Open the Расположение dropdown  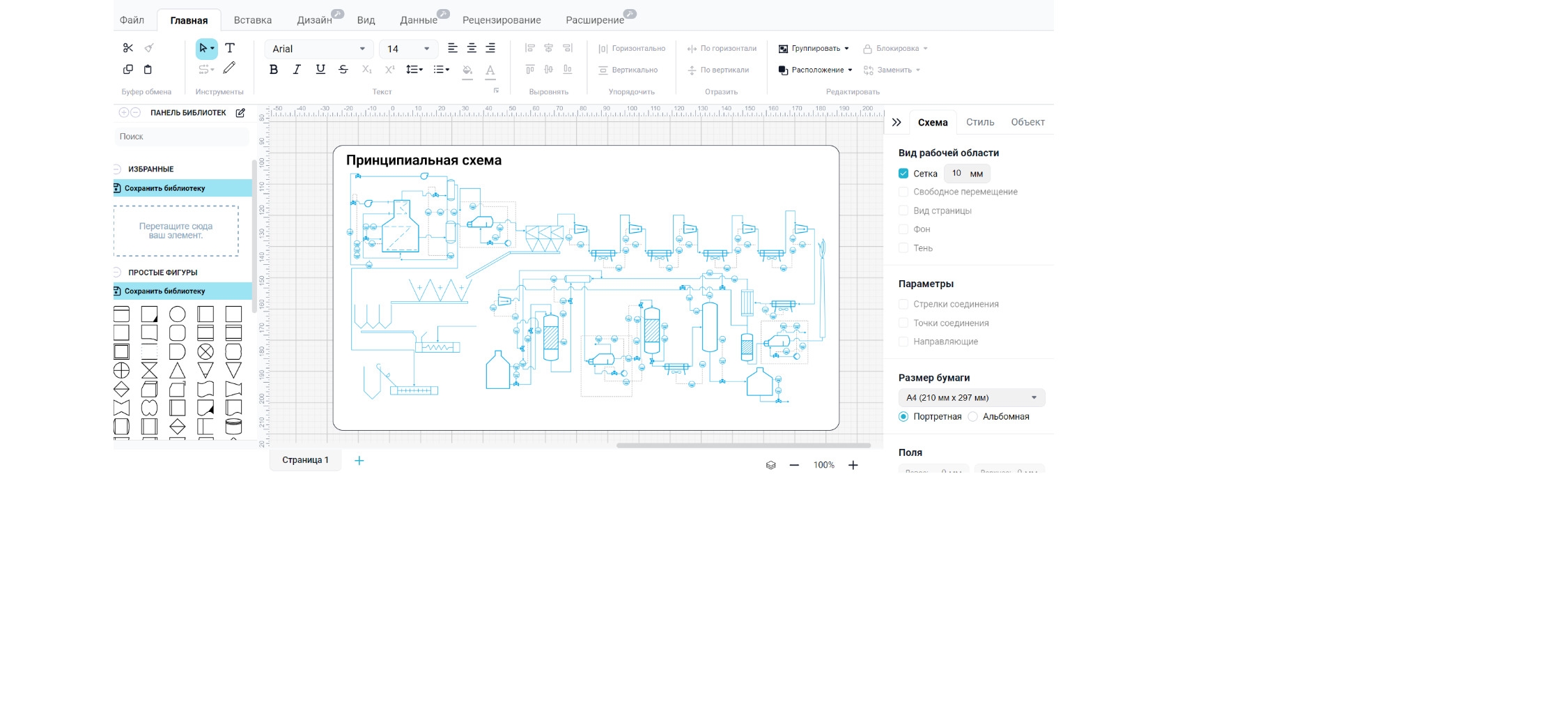point(815,70)
